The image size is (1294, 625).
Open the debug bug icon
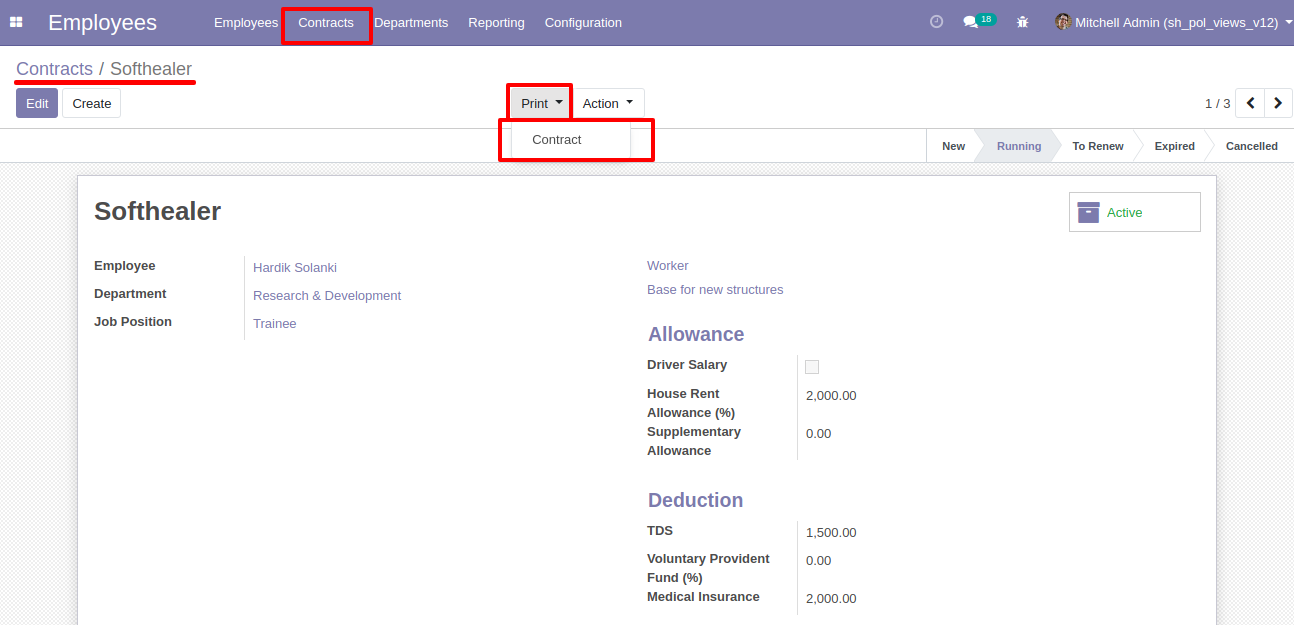pos(1022,22)
